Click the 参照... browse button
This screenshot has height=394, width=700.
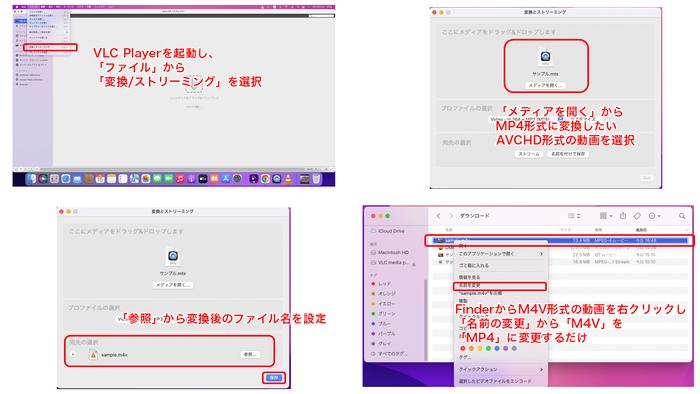[250, 354]
